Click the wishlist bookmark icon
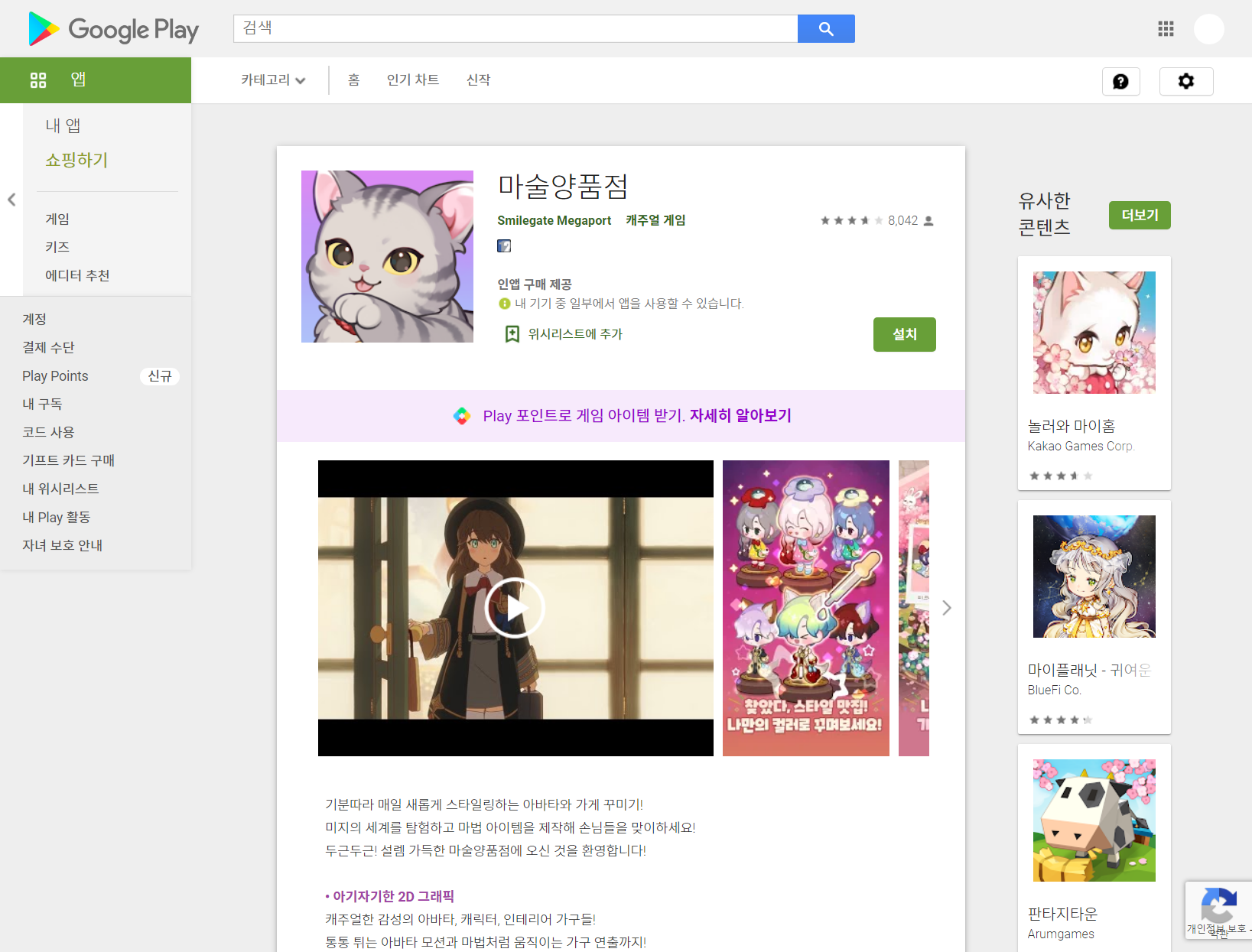 512,334
